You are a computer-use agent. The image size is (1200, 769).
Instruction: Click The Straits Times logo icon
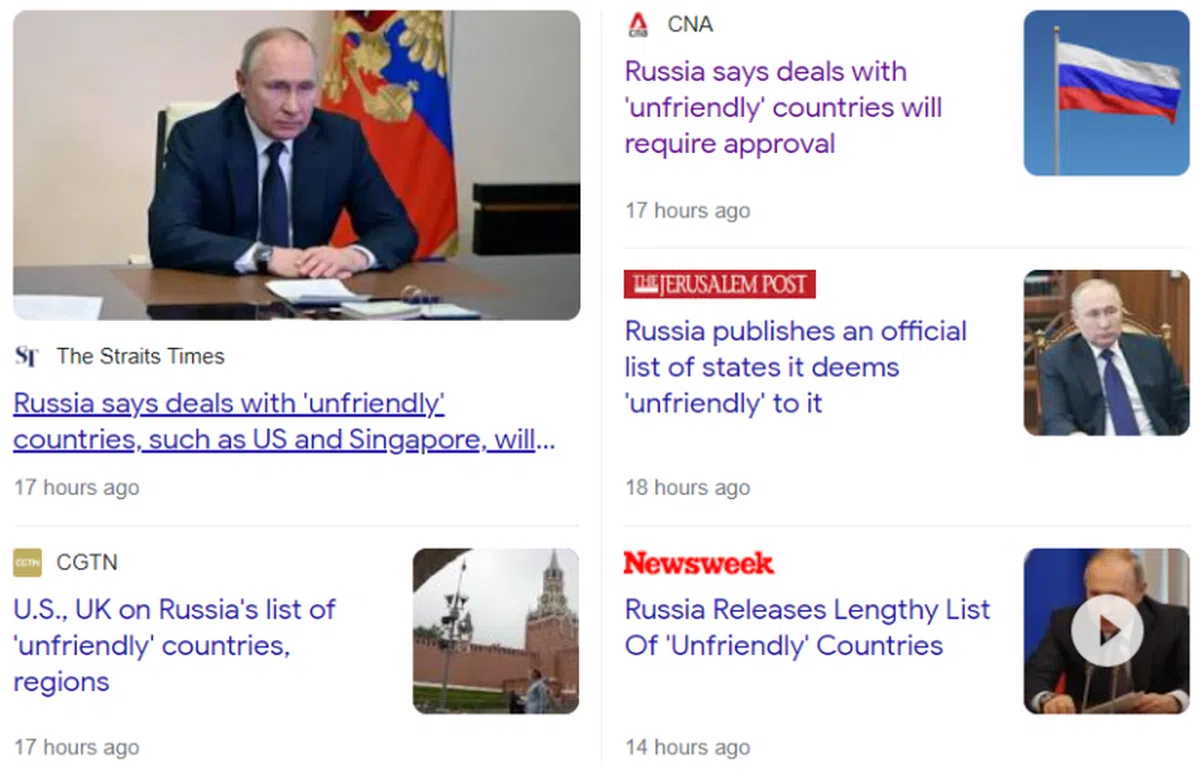[x=27, y=356]
